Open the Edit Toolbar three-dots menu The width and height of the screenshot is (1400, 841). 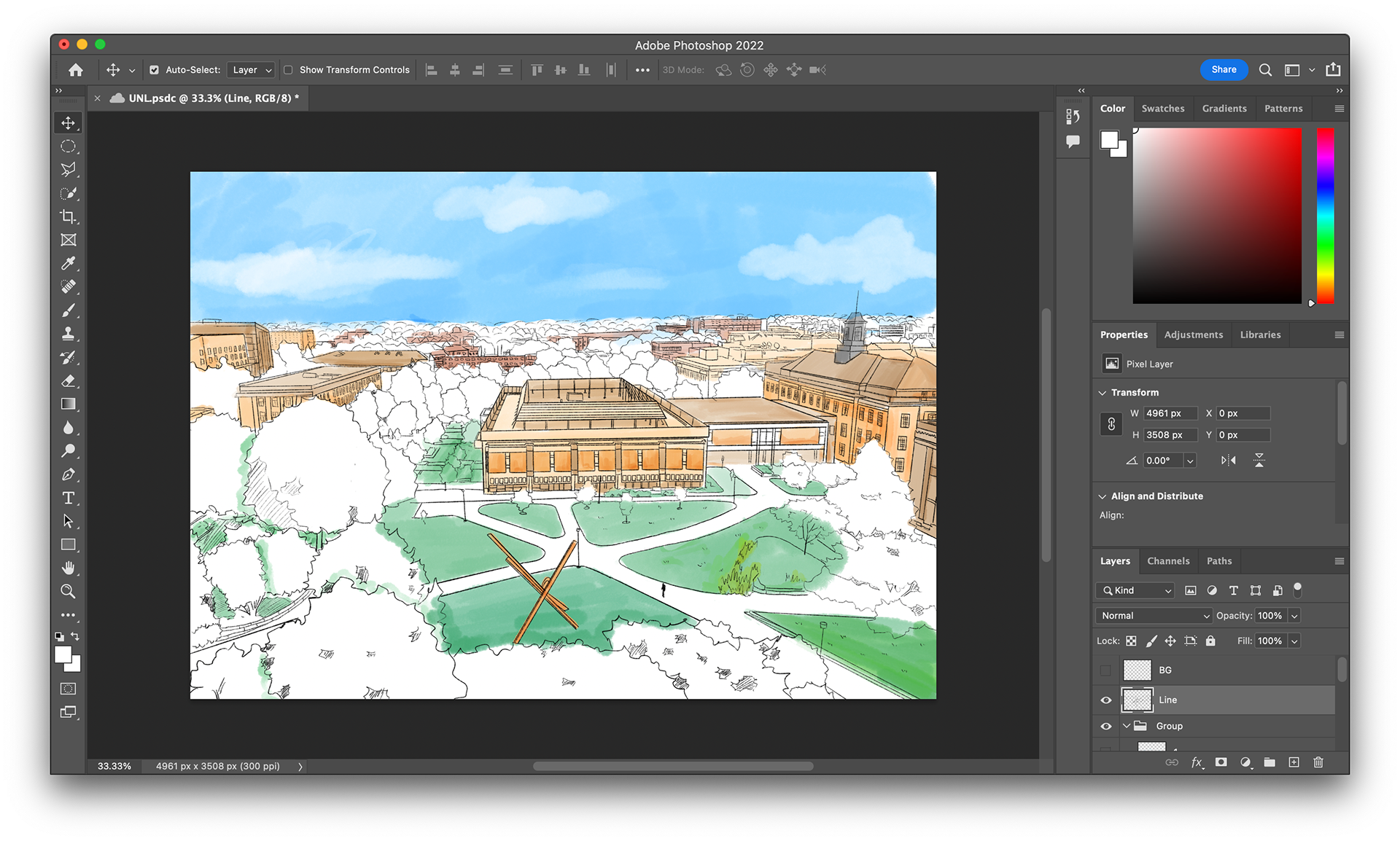tap(69, 615)
